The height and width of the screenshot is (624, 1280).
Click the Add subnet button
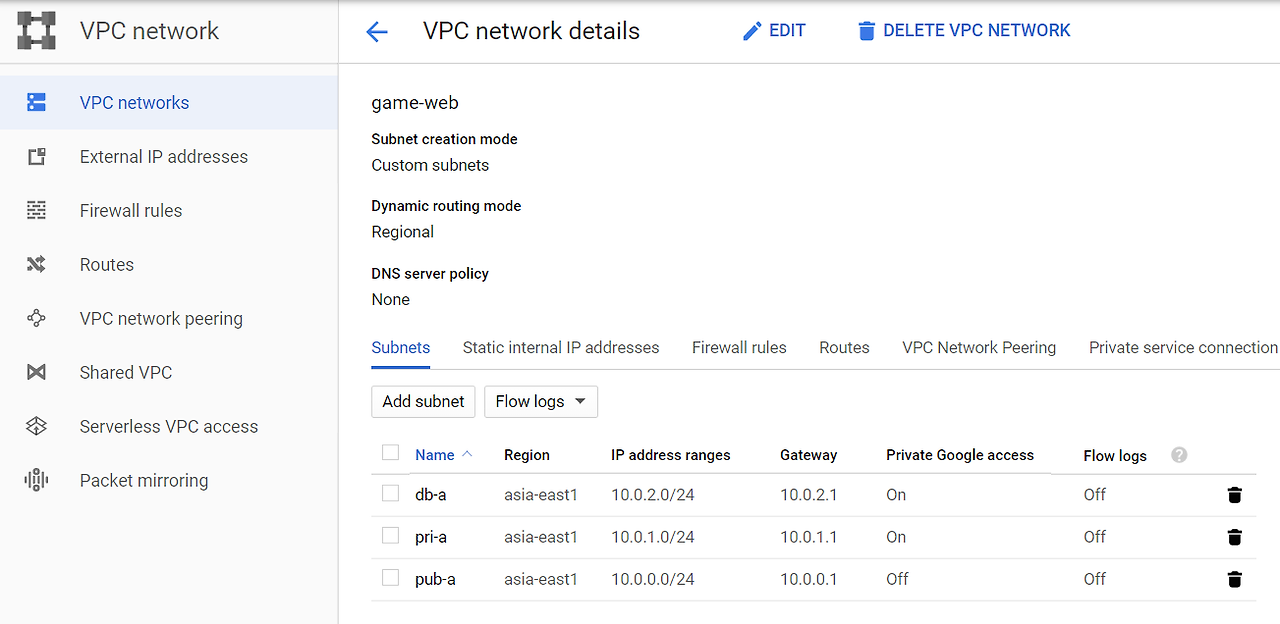pyautogui.click(x=423, y=402)
